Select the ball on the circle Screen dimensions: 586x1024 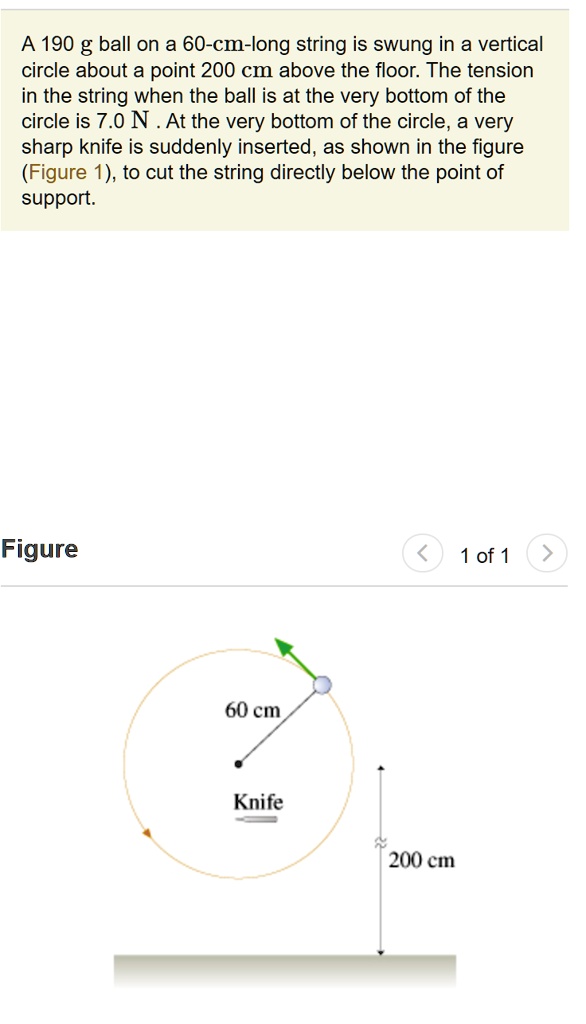[x=323, y=683]
